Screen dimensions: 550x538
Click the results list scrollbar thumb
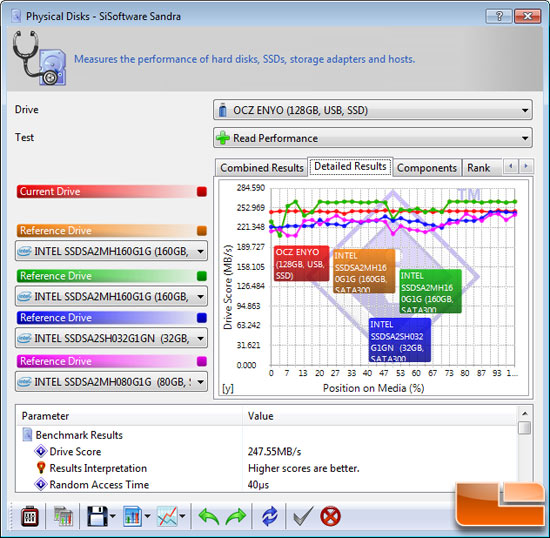(x=524, y=428)
